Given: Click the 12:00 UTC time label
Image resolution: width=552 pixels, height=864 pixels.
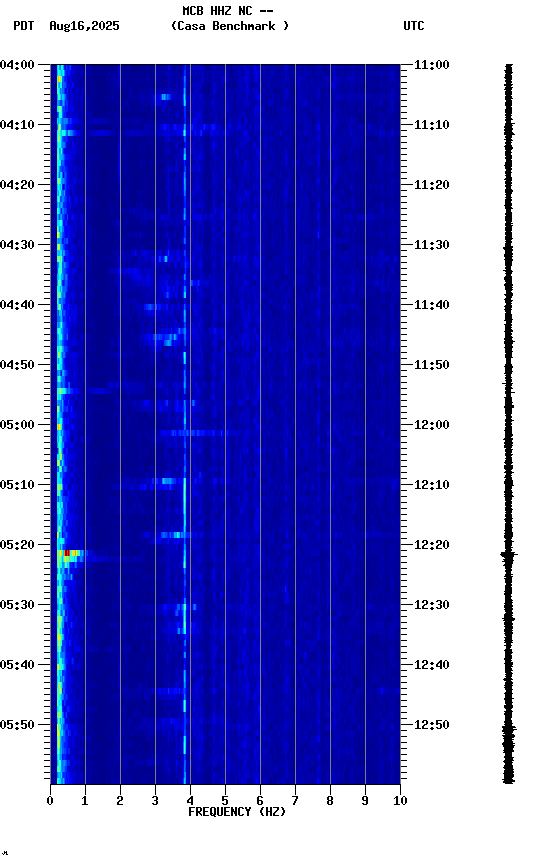Looking at the screenshot, I should point(431,425).
